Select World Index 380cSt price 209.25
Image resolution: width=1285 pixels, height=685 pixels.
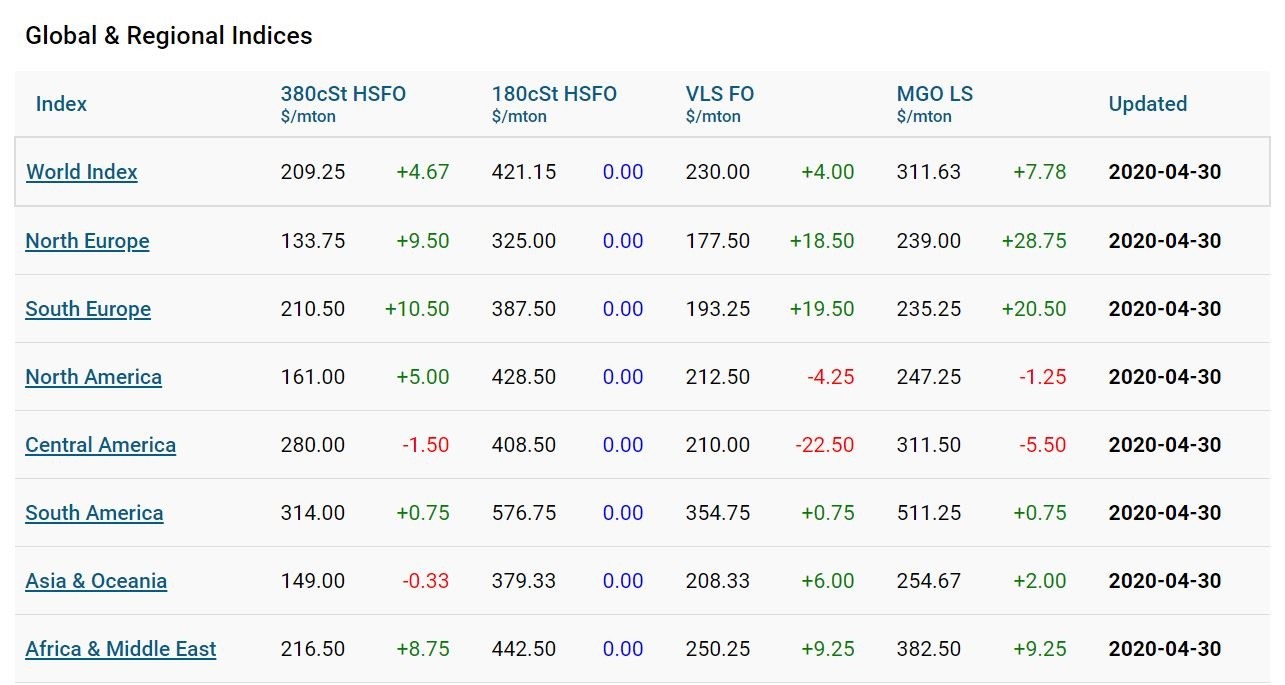(x=313, y=172)
